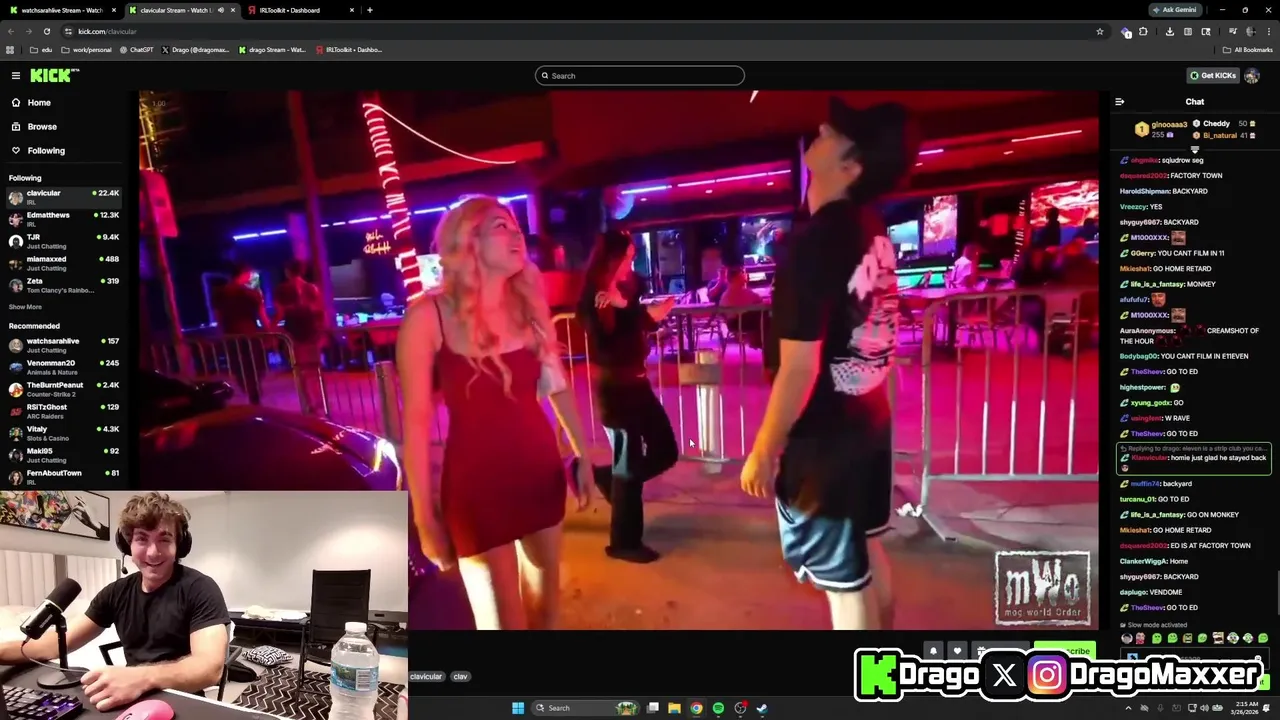Viewport: 1280px width, 720px height.
Task: Open the Chrome extensions puzzle icon
Action: (x=1145, y=31)
